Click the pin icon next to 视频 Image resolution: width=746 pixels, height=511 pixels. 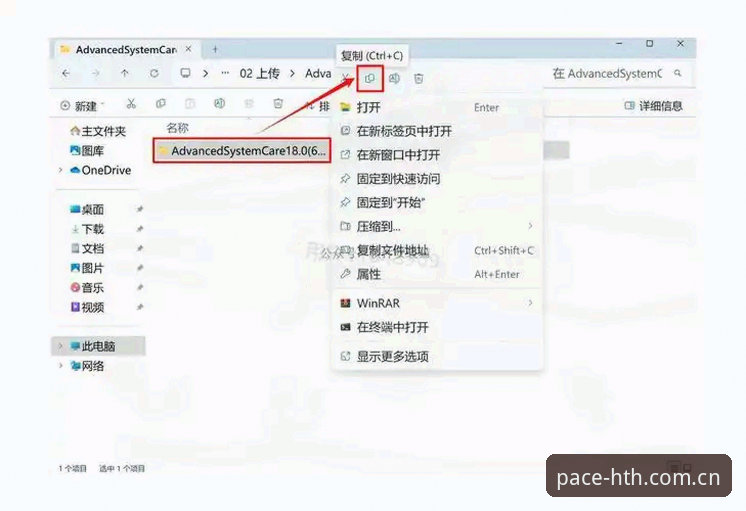[140, 307]
